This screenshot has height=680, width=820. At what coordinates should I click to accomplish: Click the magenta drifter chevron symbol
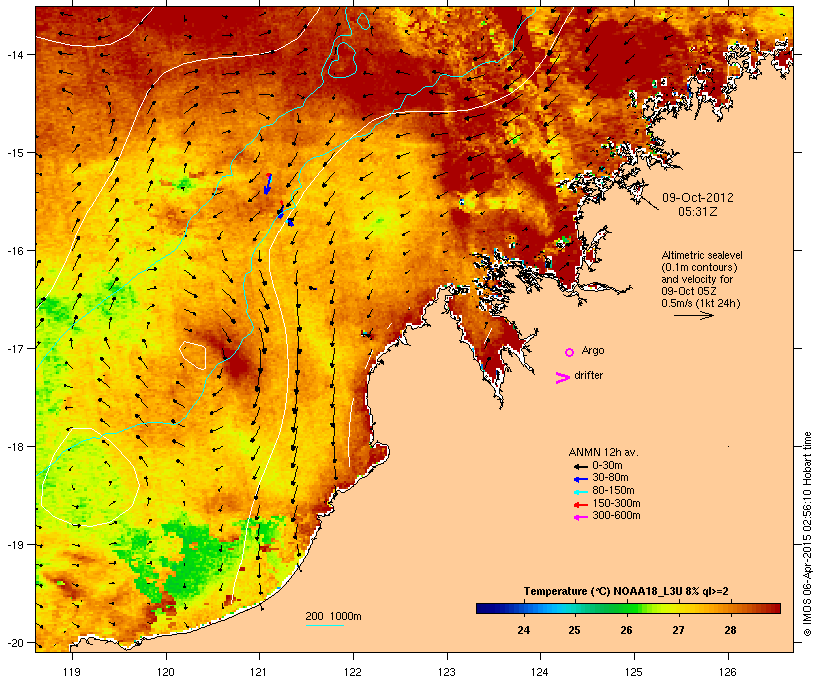point(562,378)
